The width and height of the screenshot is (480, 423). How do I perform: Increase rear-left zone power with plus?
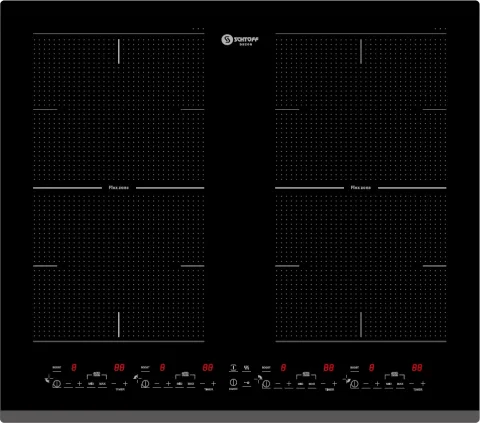tap(168, 384)
